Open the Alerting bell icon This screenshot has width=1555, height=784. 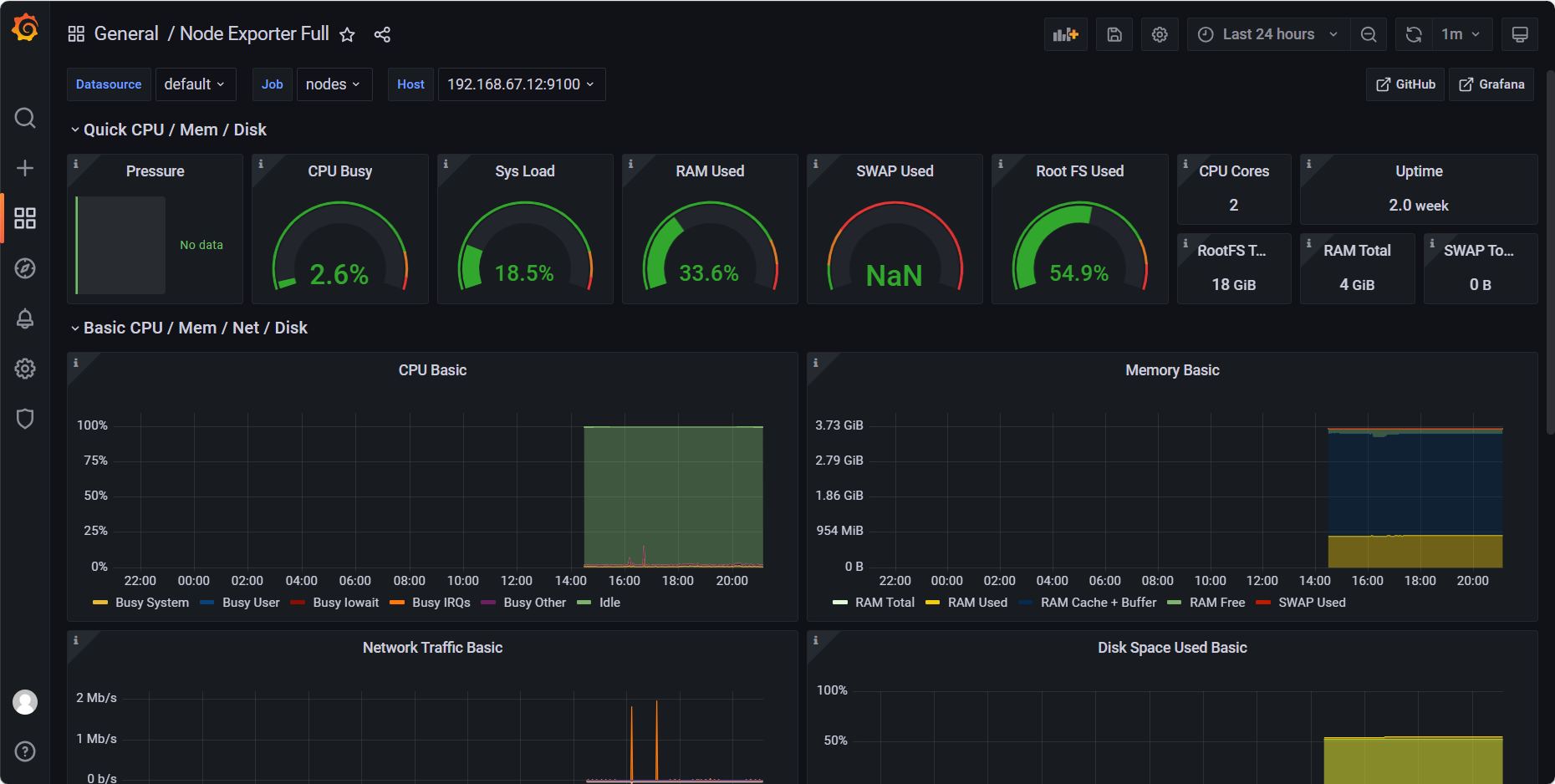pos(25,318)
